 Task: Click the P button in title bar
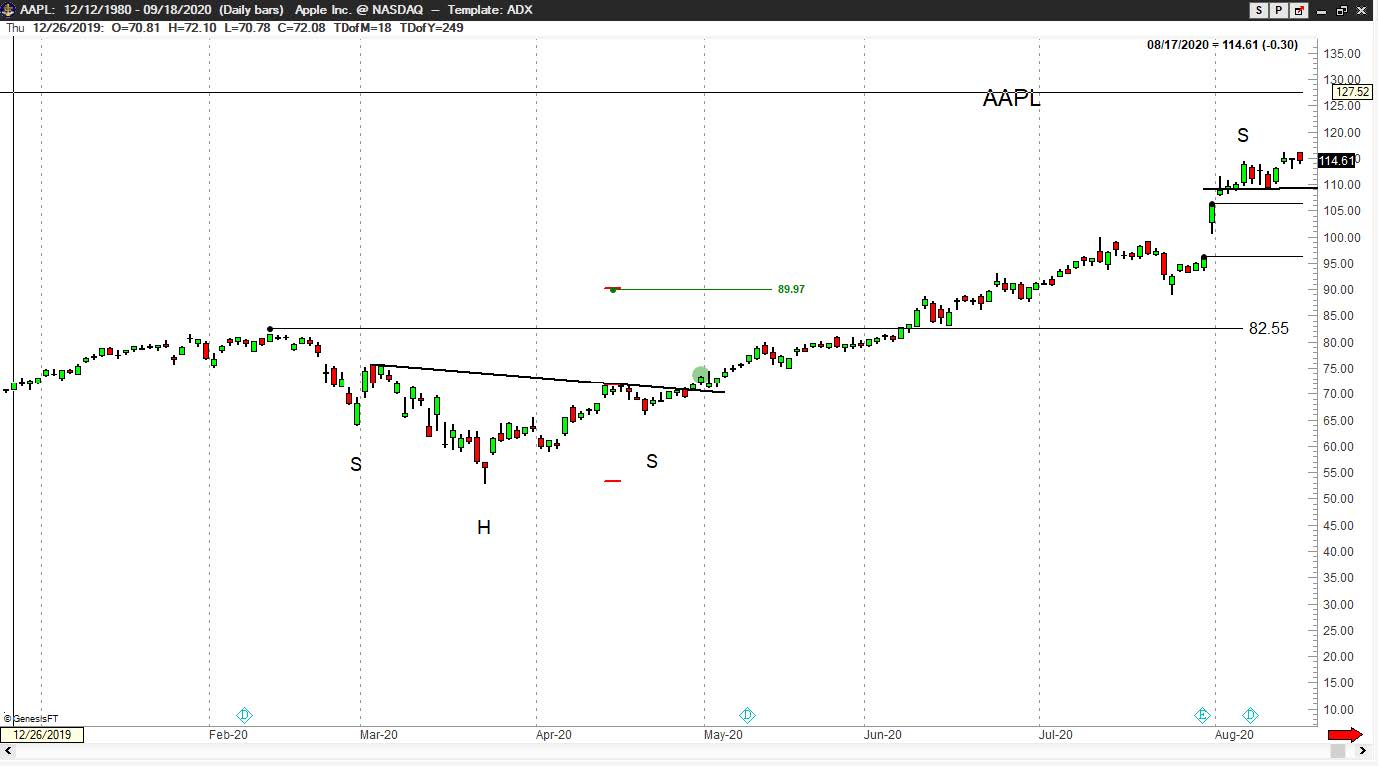1279,10
